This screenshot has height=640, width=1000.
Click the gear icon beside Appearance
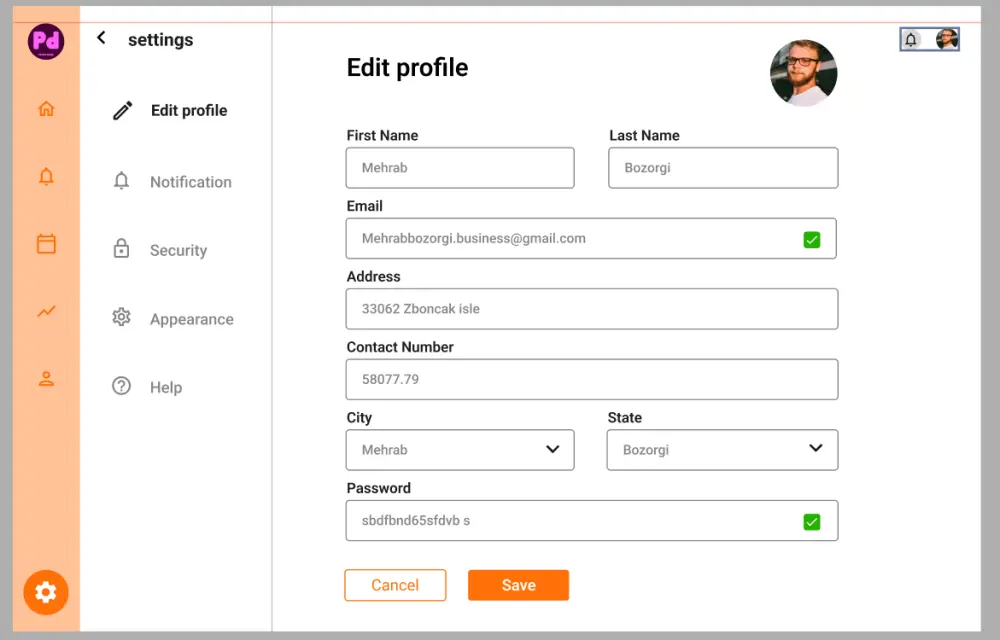click(121, 317)
